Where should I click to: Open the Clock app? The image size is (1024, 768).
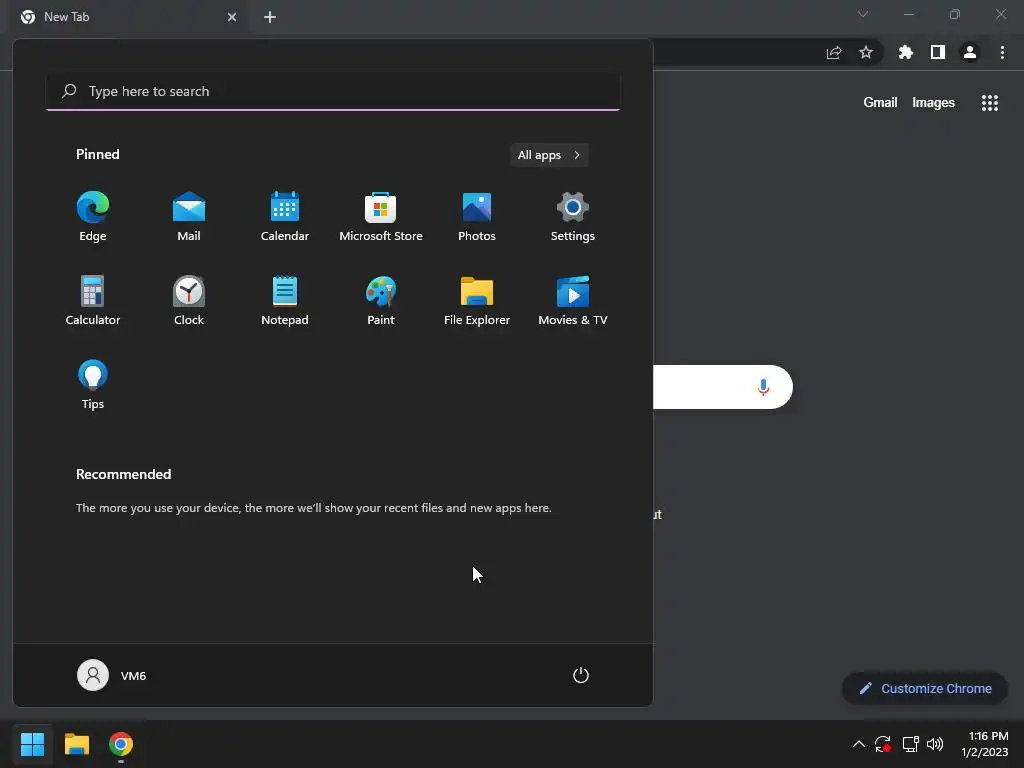coord(189,300)
